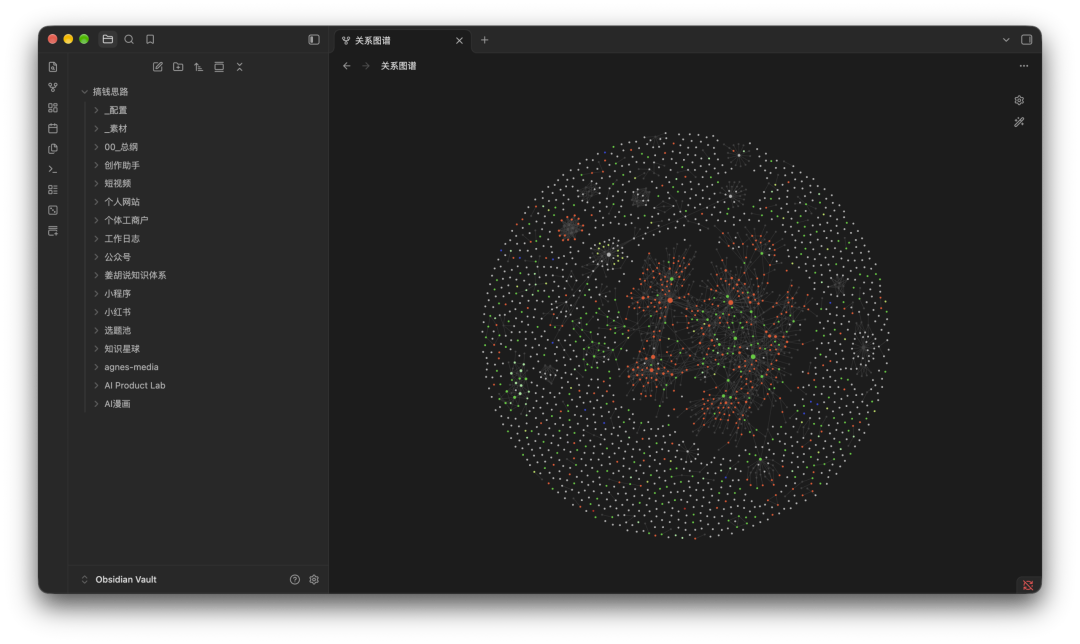Expand the 公众号 folder
The width and height of the screenshot is (1080, 644).
tap(96, 257)
